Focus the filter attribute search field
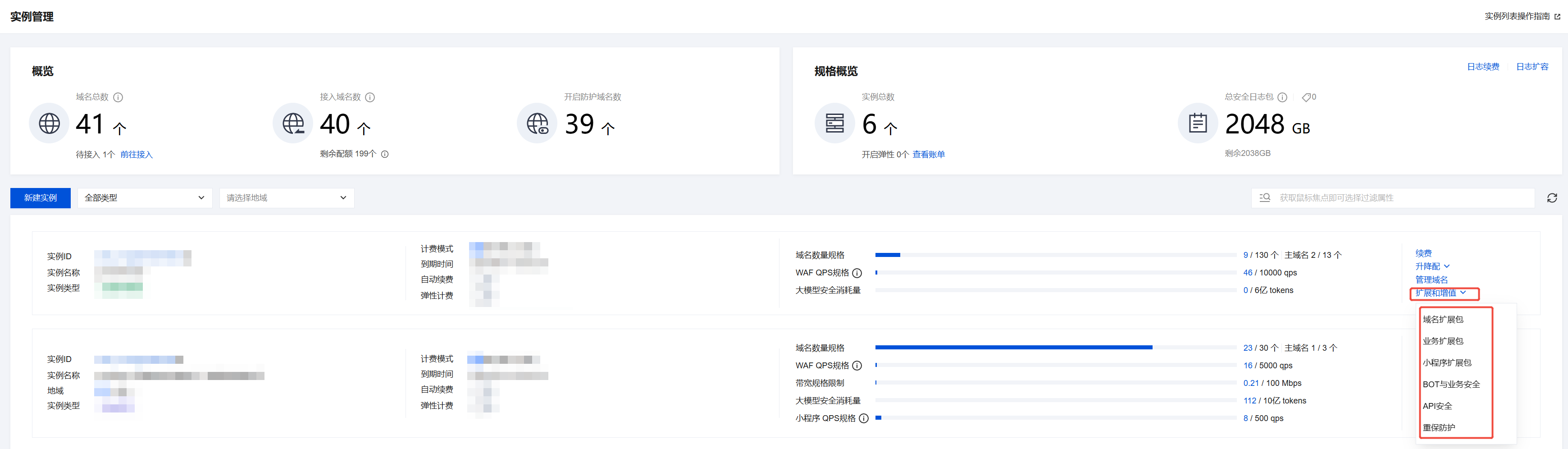 pos(1400,198)
